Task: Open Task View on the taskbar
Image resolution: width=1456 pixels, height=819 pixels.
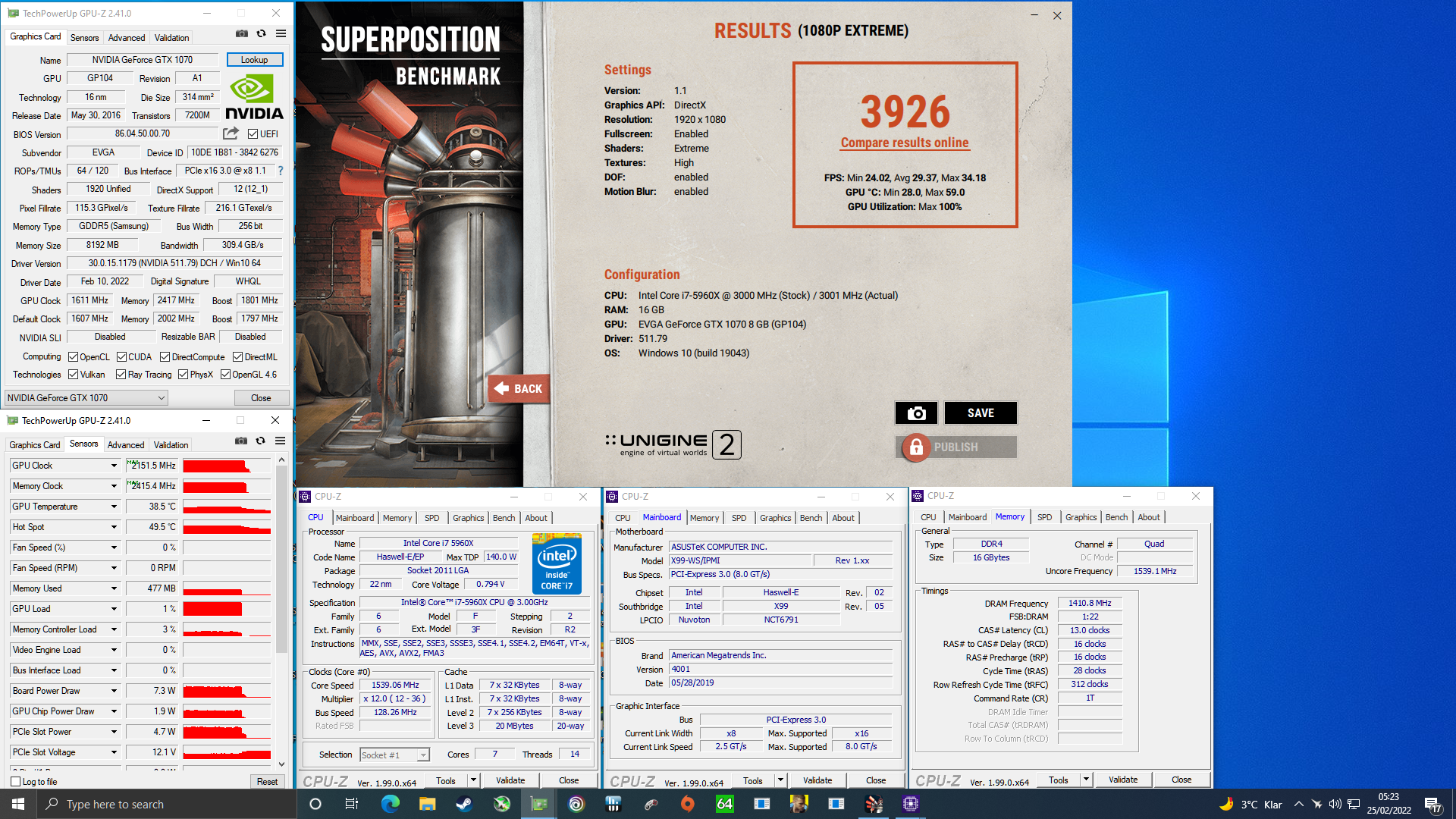Action: click(351, 804)
